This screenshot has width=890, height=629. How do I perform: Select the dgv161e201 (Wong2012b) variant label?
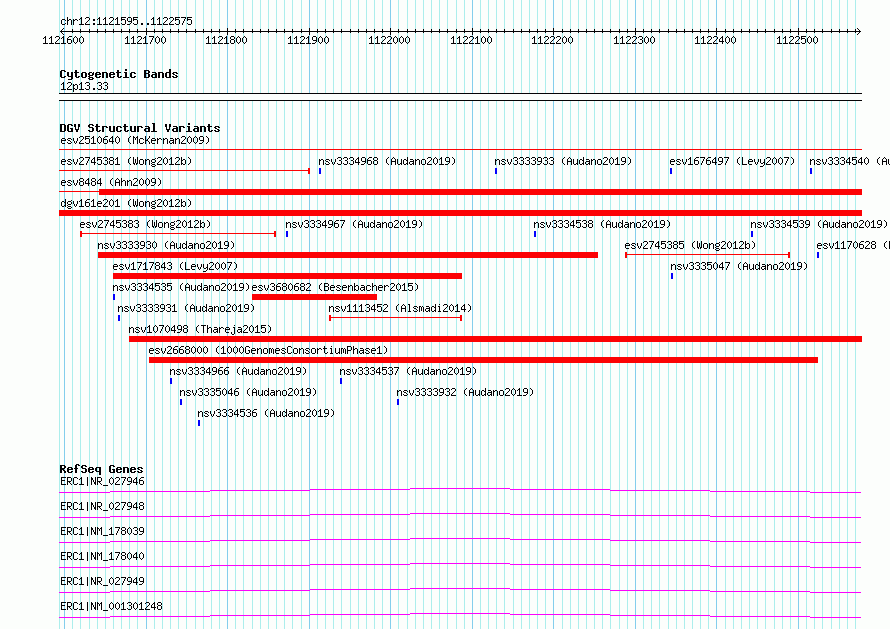126,203
